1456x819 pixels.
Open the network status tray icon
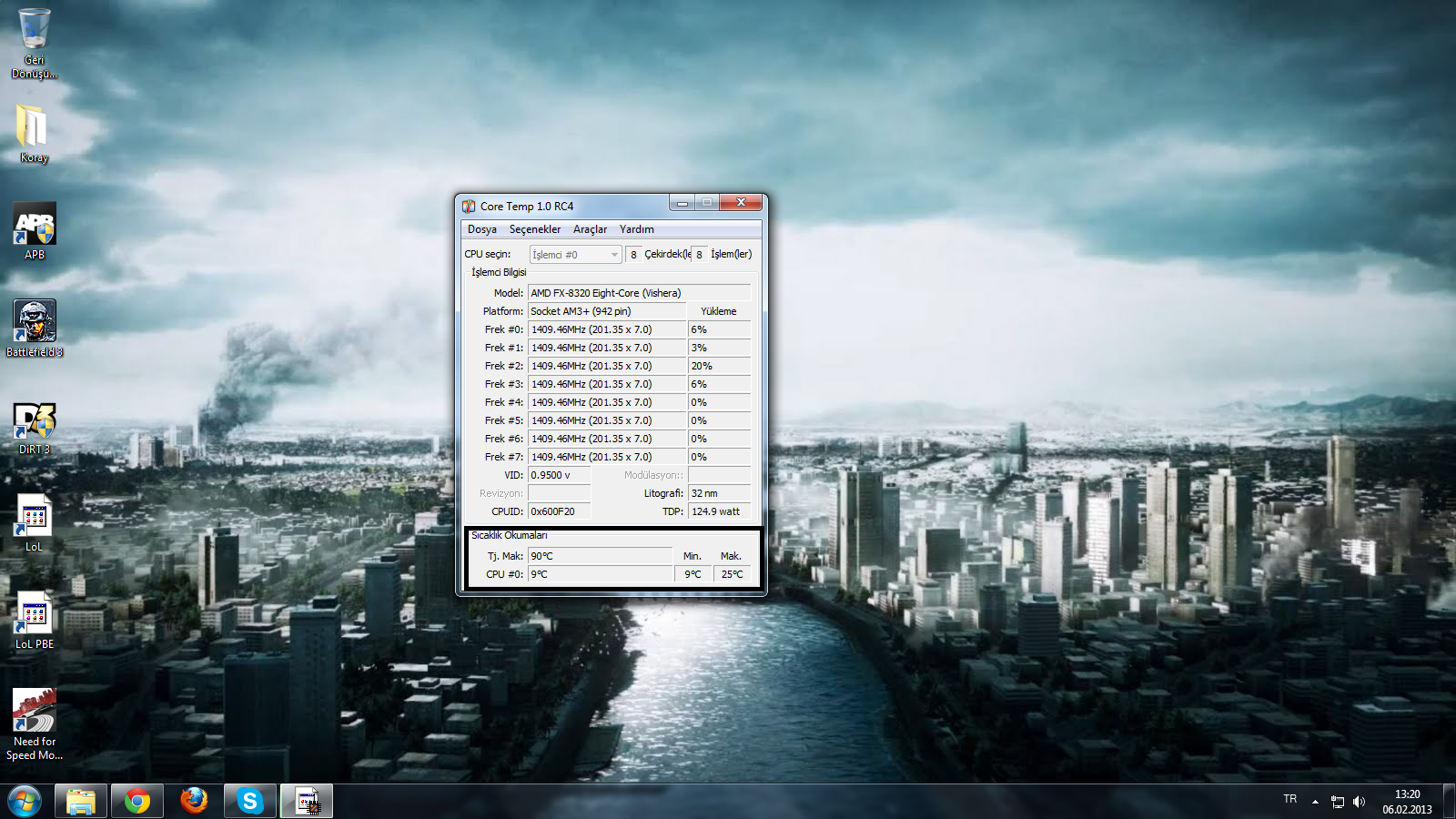1338,802
